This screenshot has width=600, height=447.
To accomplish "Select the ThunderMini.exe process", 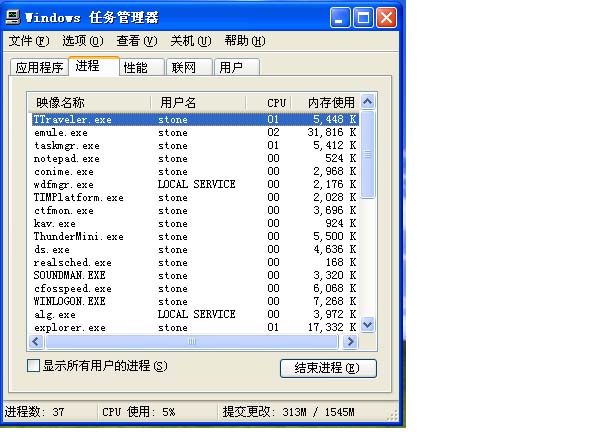I will 195,237.
